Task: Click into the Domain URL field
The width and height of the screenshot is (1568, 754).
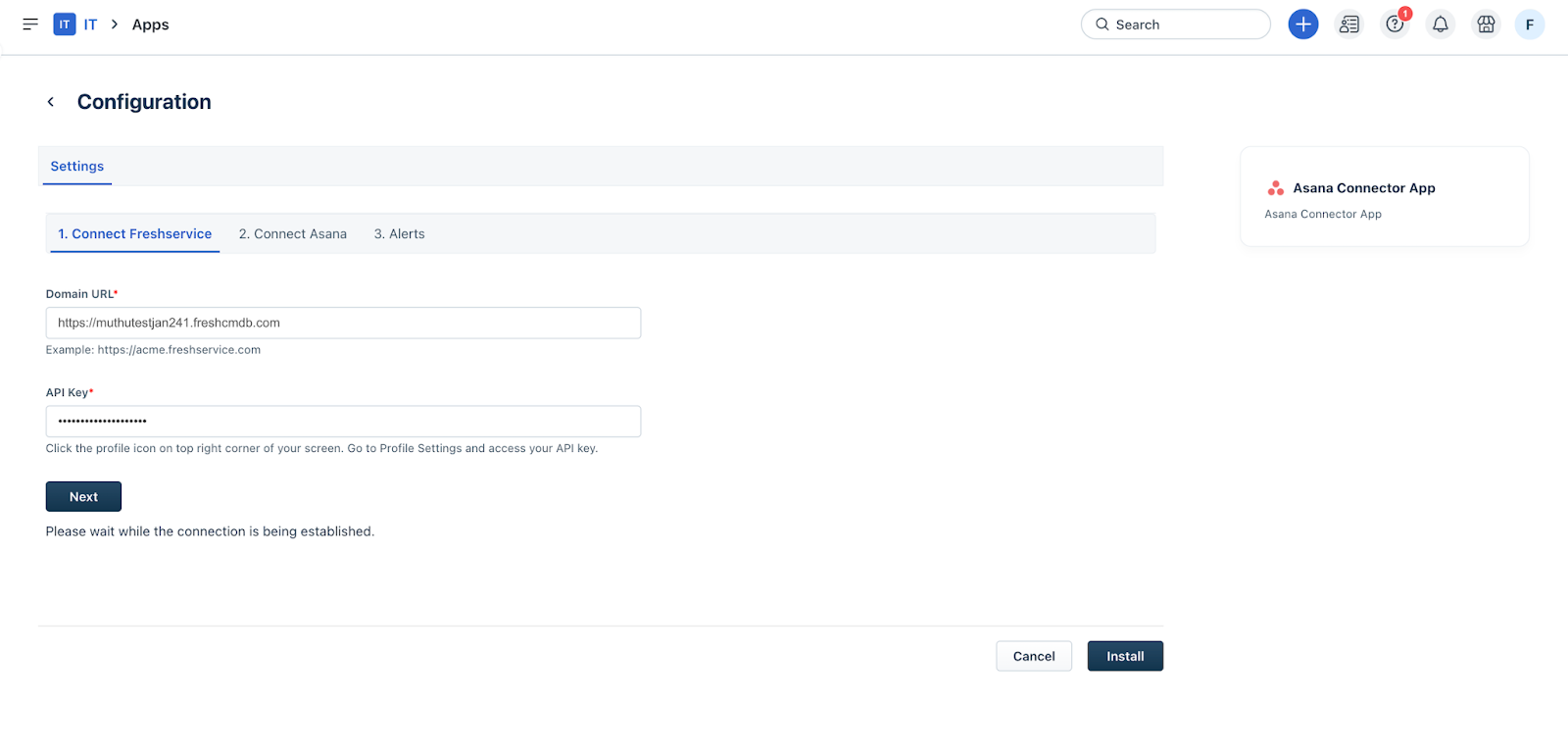Action: (343, 323)
